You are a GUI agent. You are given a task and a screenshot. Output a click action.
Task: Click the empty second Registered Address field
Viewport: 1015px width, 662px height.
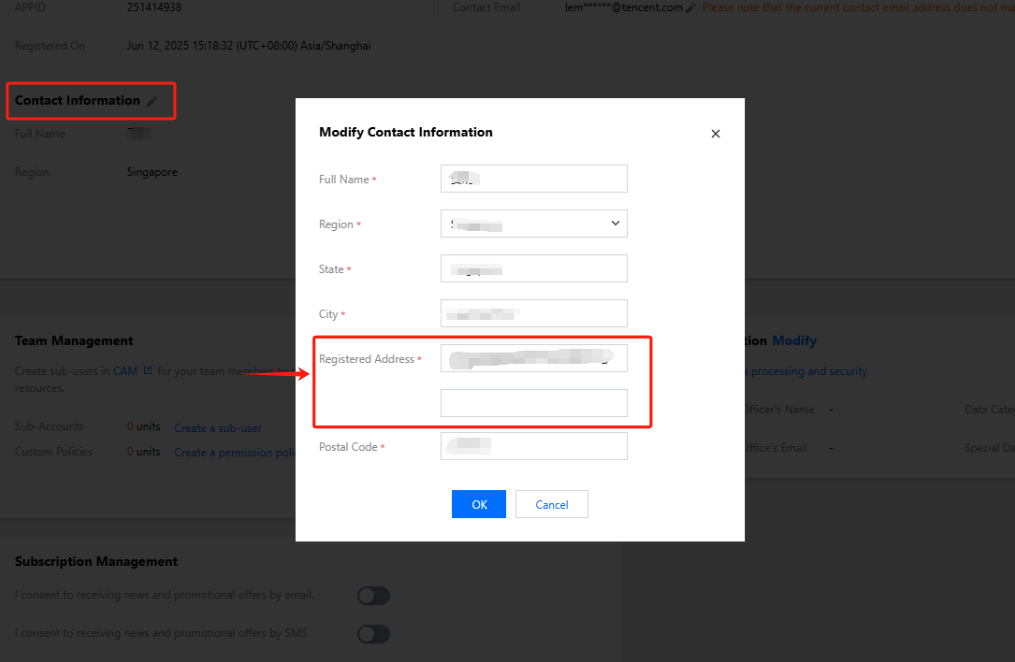[x=533, y=403]
